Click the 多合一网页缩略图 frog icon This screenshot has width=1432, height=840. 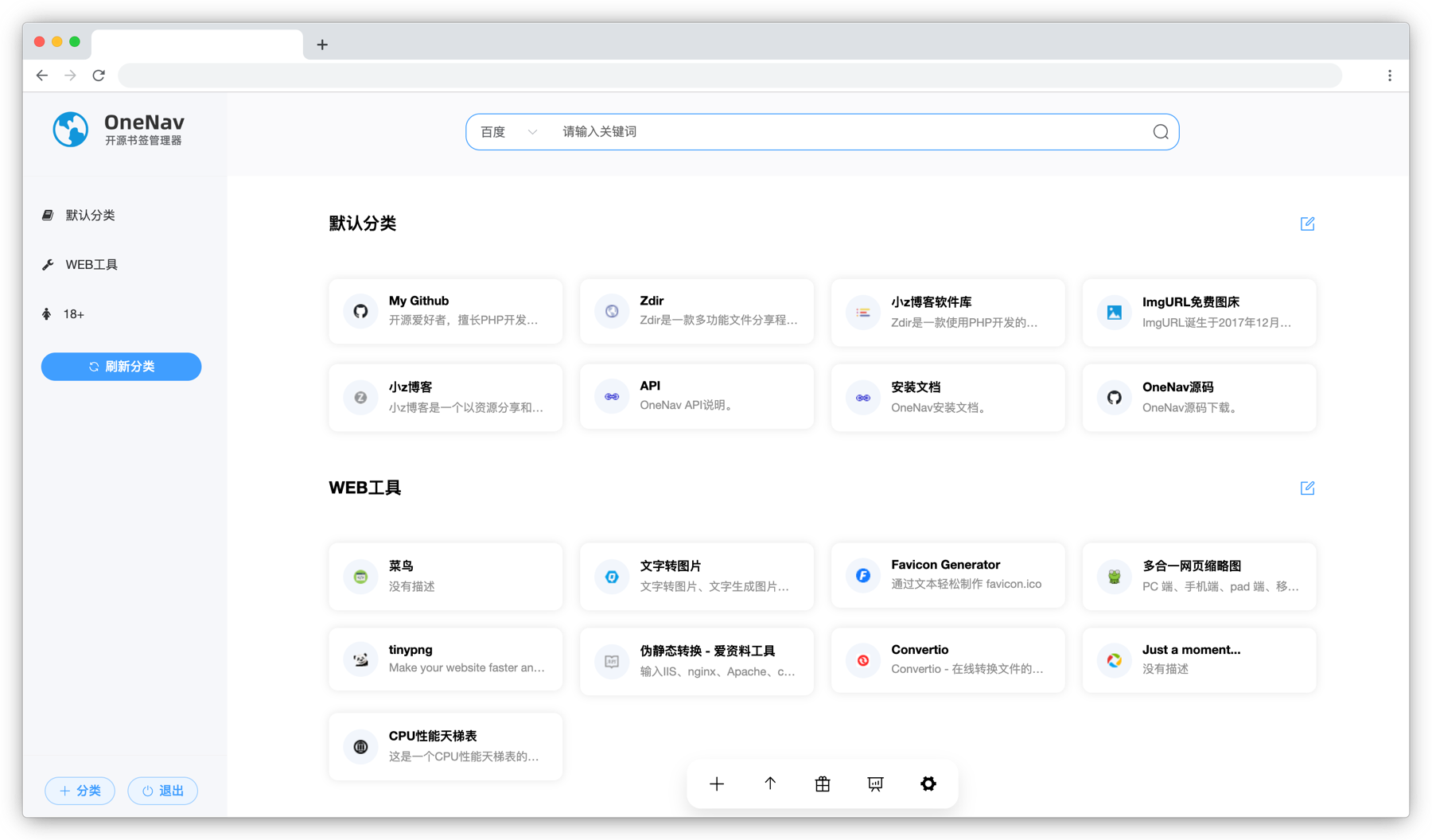click(1115, 577)
